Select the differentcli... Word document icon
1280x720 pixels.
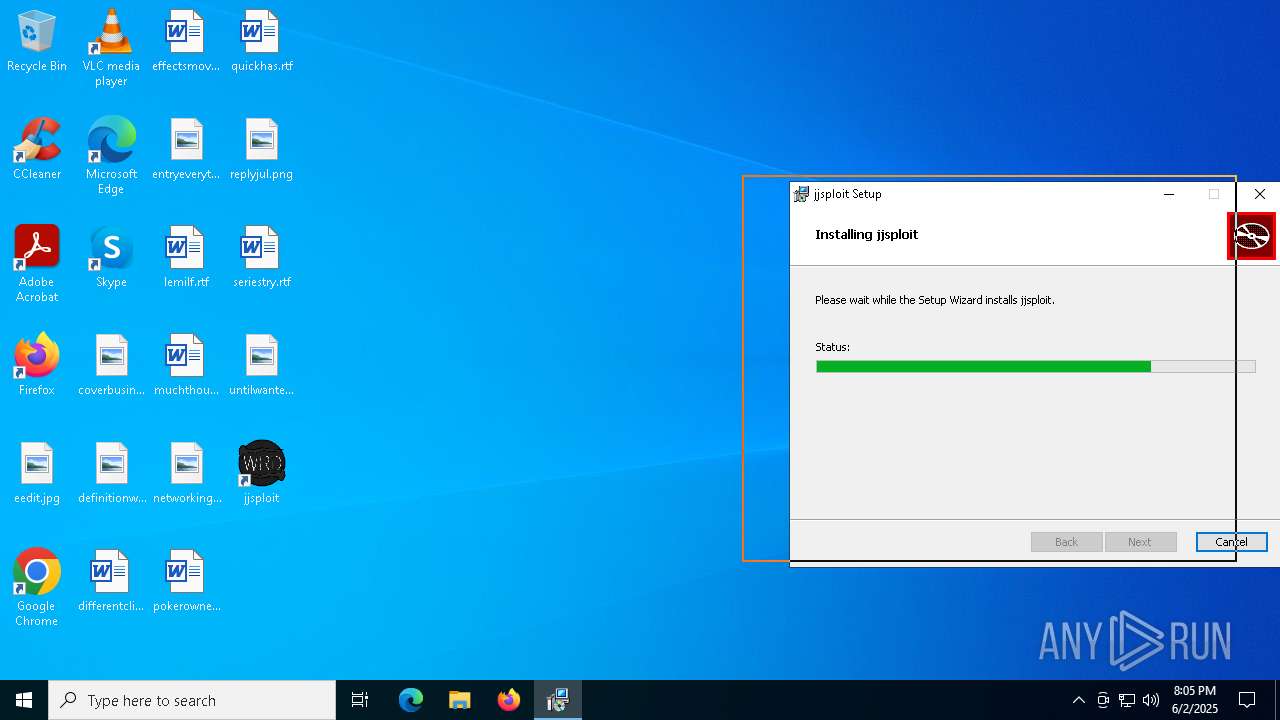point(111,581)
